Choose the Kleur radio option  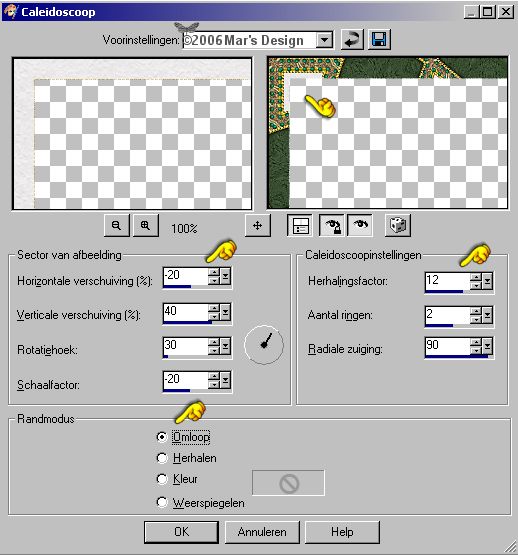(162, 479)
